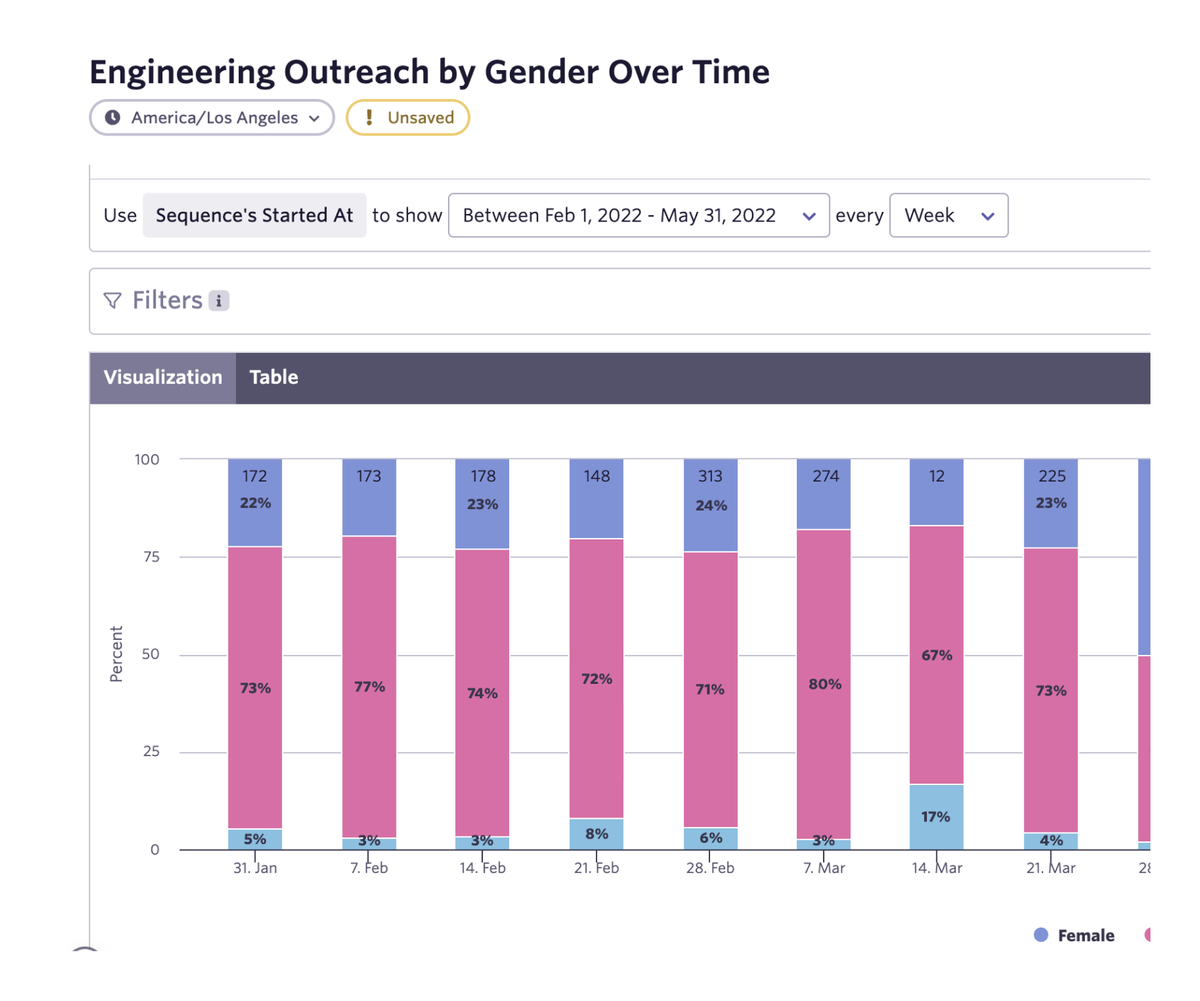Select the Visualization tab
Image resolution: width=1200 pixels, height=1001 pixels.
click(162, 377)
